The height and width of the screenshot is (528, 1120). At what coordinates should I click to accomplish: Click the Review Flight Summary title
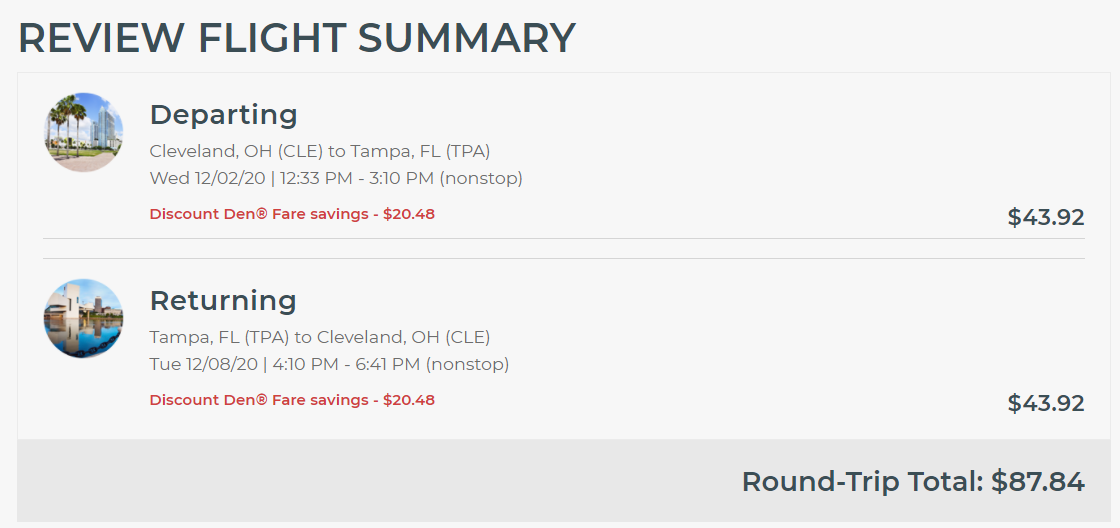coord(297,38)
